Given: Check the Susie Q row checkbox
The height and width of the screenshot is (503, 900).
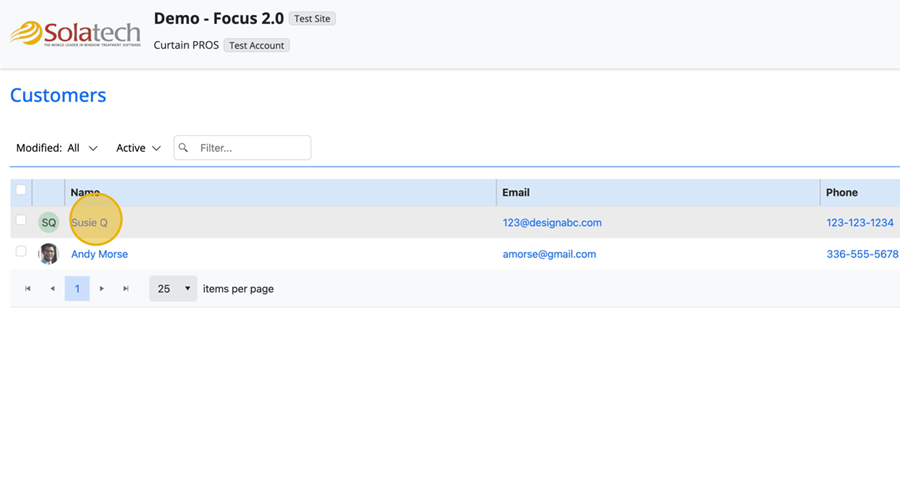Looking at the screenshot, I should (x=21, y=220).
